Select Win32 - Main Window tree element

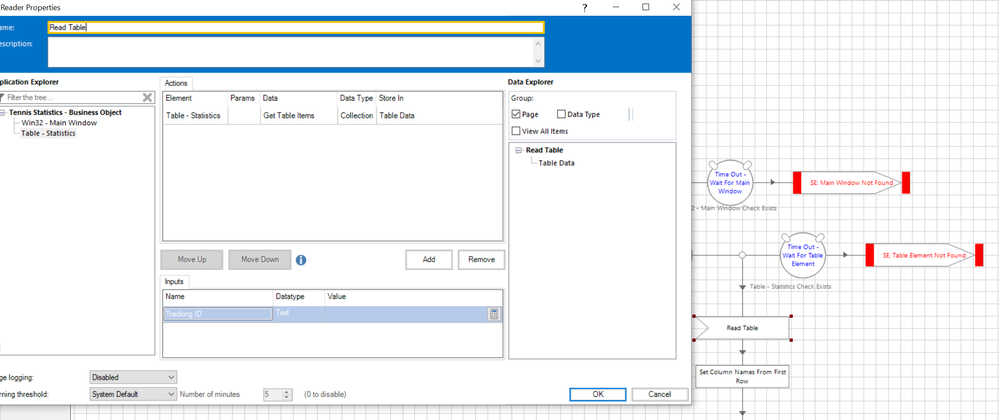tap(58, 122)
